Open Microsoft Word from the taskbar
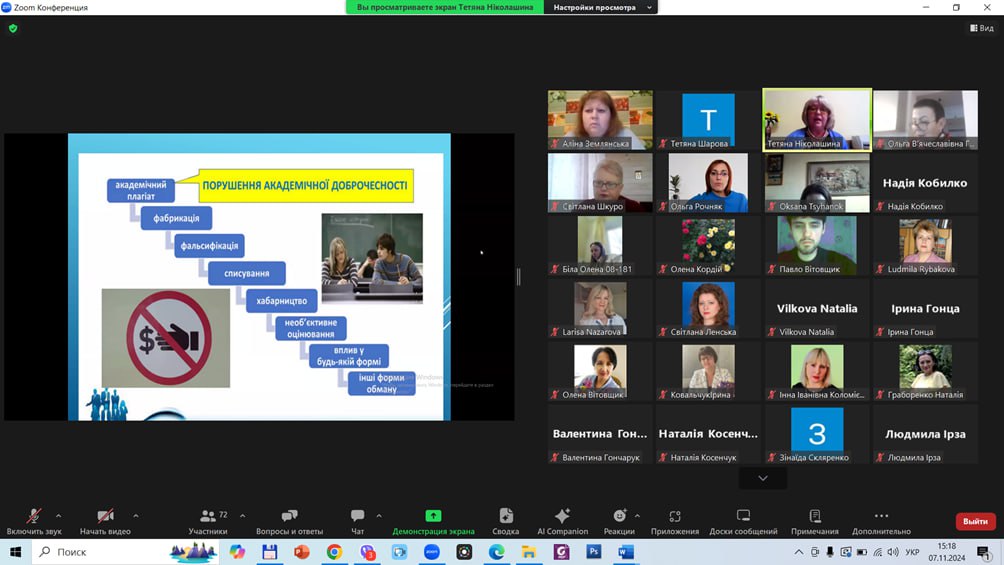The height and width of the screenshot is (565, 1004). [626, 552]
